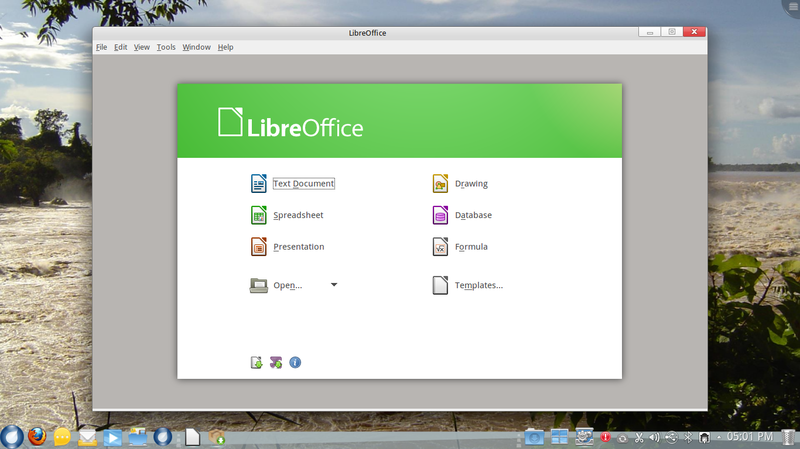
Task: Open a new Formula document
Action: (460, 247)
